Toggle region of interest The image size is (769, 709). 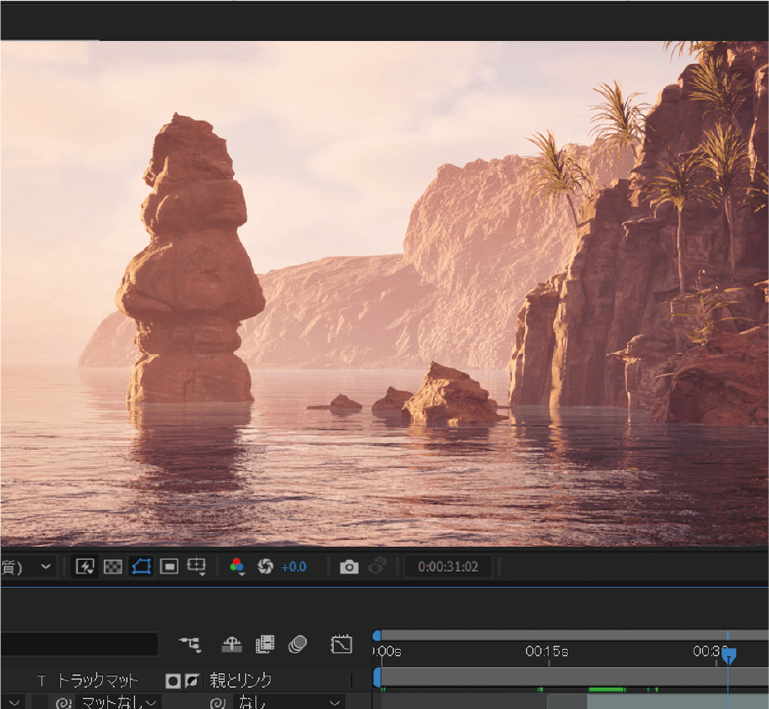pos(169,567)
